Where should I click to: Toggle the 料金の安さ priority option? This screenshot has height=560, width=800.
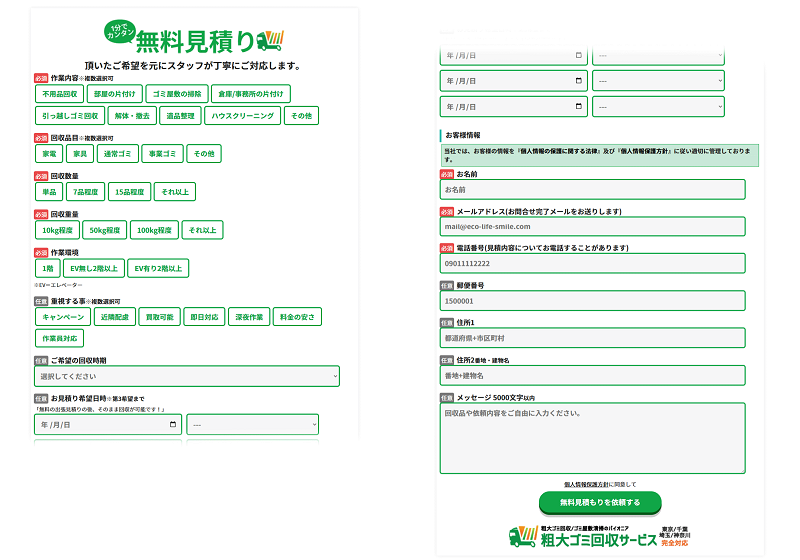[x=297, y=317]
